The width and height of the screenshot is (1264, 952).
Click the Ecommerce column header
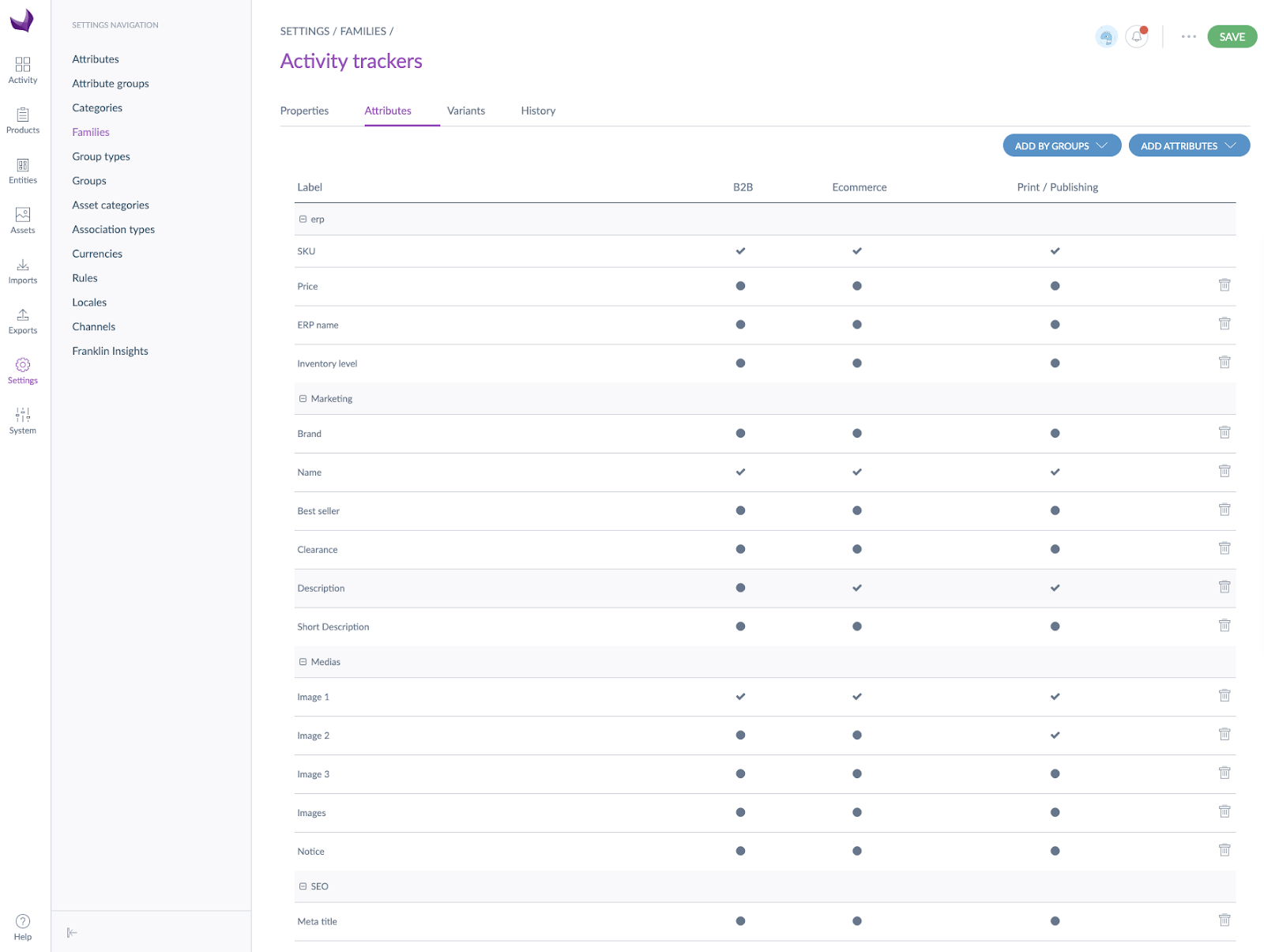point(860,187)
